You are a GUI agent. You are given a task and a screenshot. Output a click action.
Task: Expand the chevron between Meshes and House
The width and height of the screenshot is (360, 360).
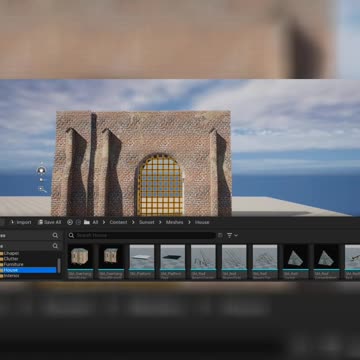[x=189, y=222]
